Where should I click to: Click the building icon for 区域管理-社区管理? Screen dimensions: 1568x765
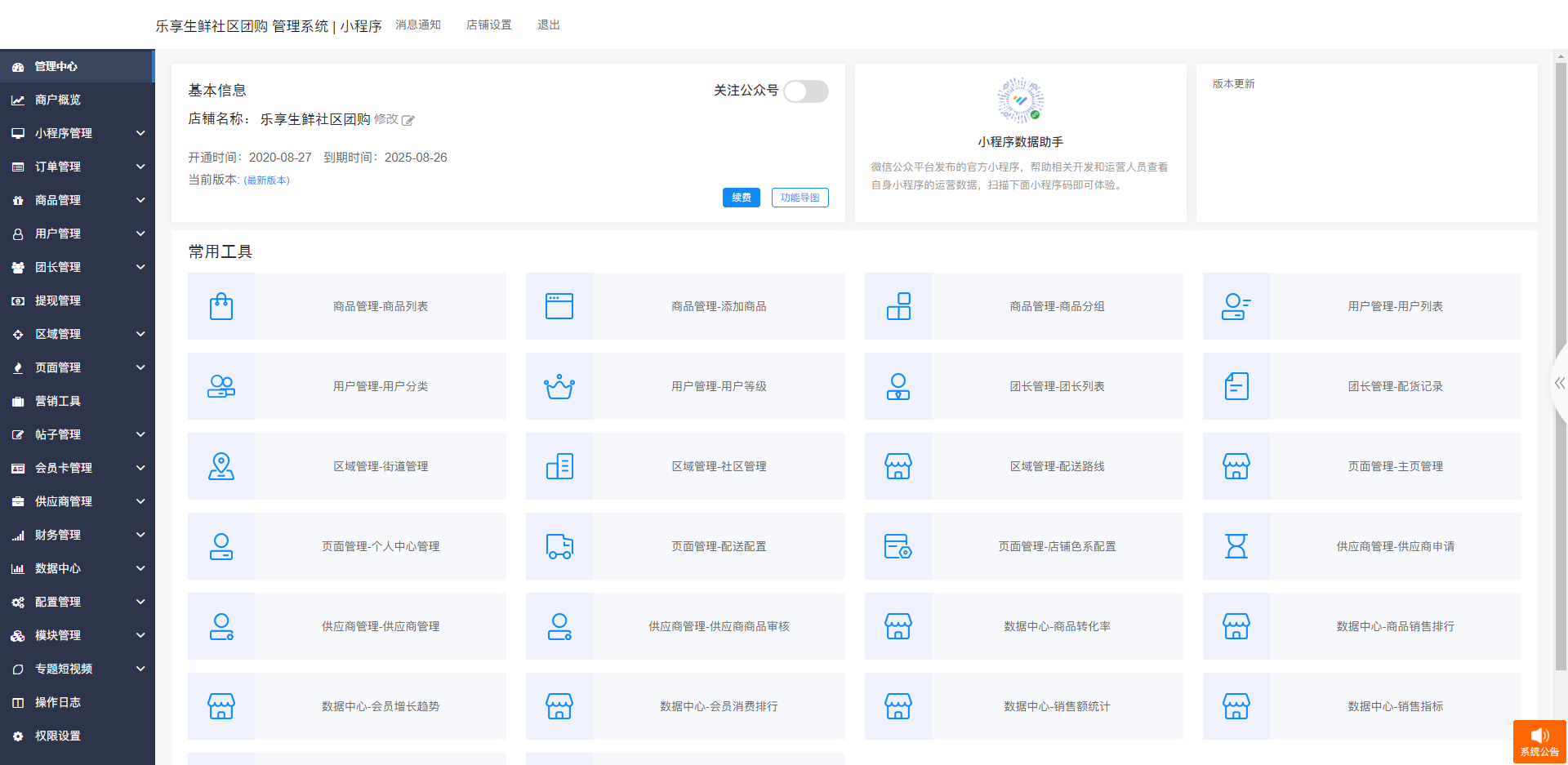pos(559,466)
